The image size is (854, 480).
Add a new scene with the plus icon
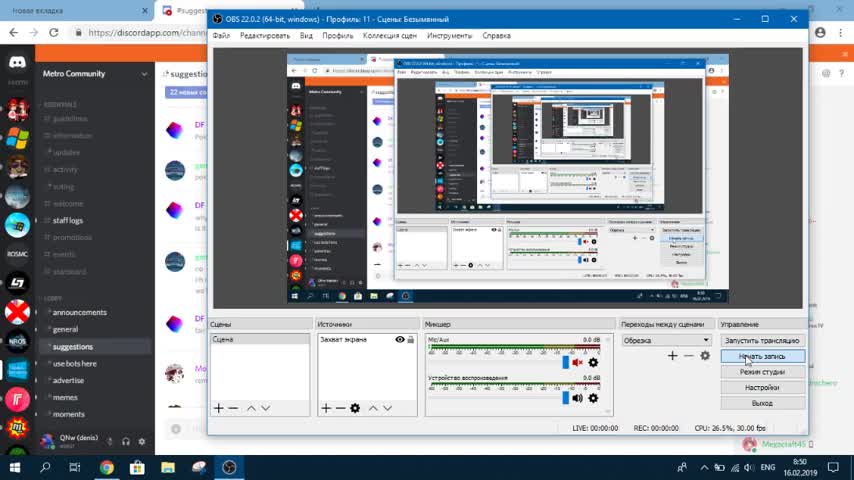tap(218, 408)
